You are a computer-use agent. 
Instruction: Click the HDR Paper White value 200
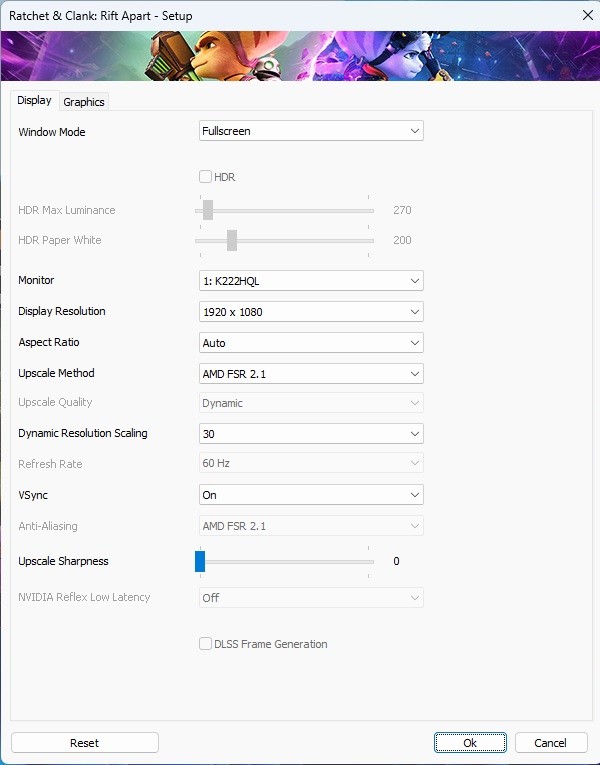(x=402, y=240)
